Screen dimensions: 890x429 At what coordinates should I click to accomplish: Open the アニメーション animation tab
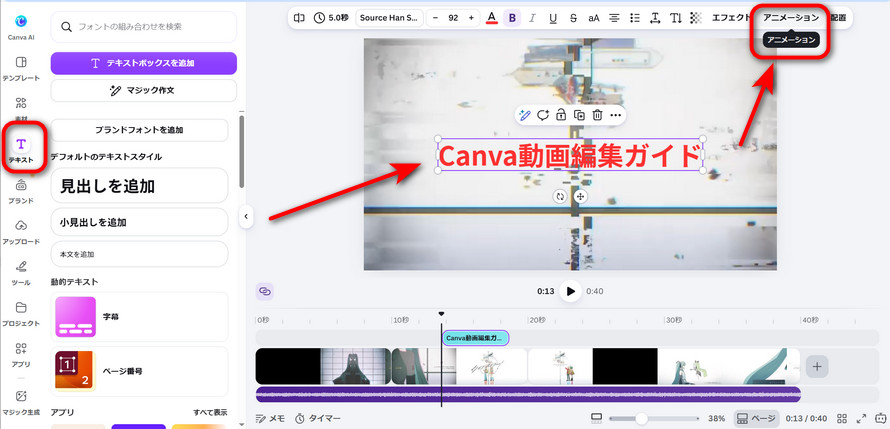[x=791, y=18]
